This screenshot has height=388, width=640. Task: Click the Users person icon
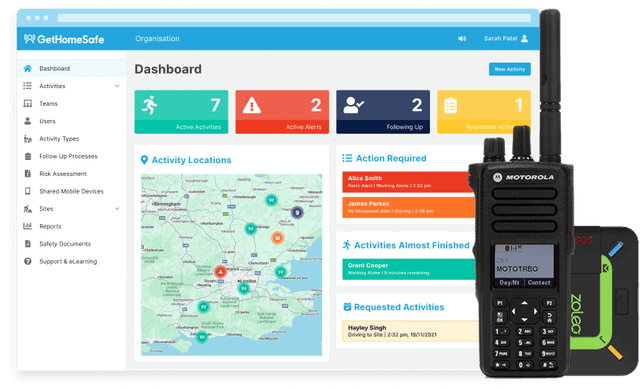tap(27, 121)
